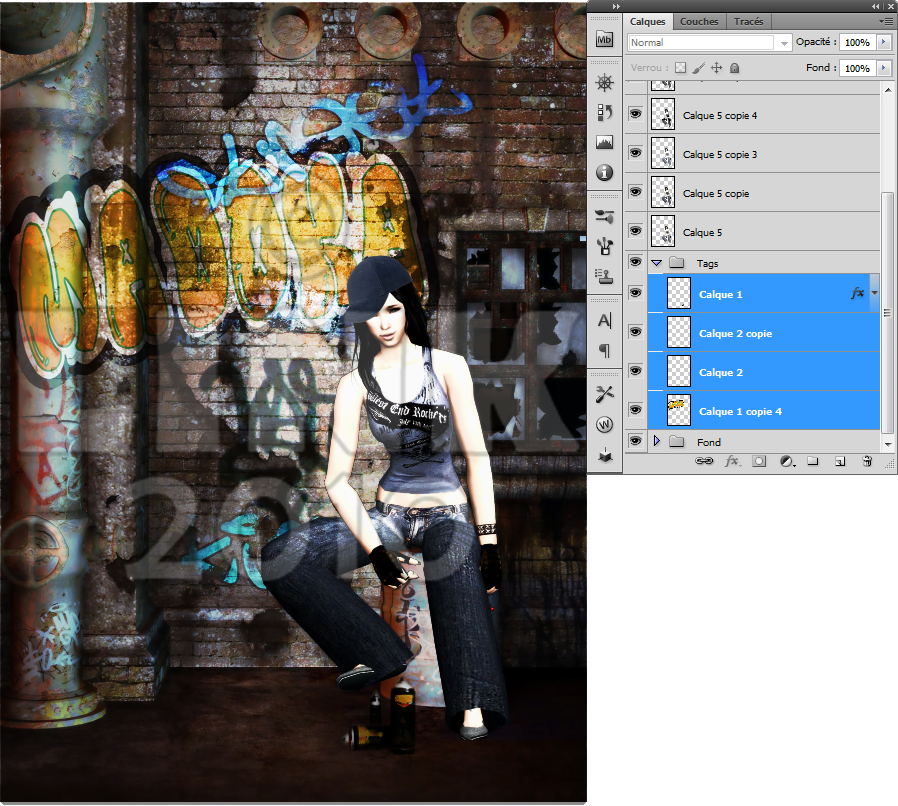Collapse the Tags layer group

click(x=657, y=263)
